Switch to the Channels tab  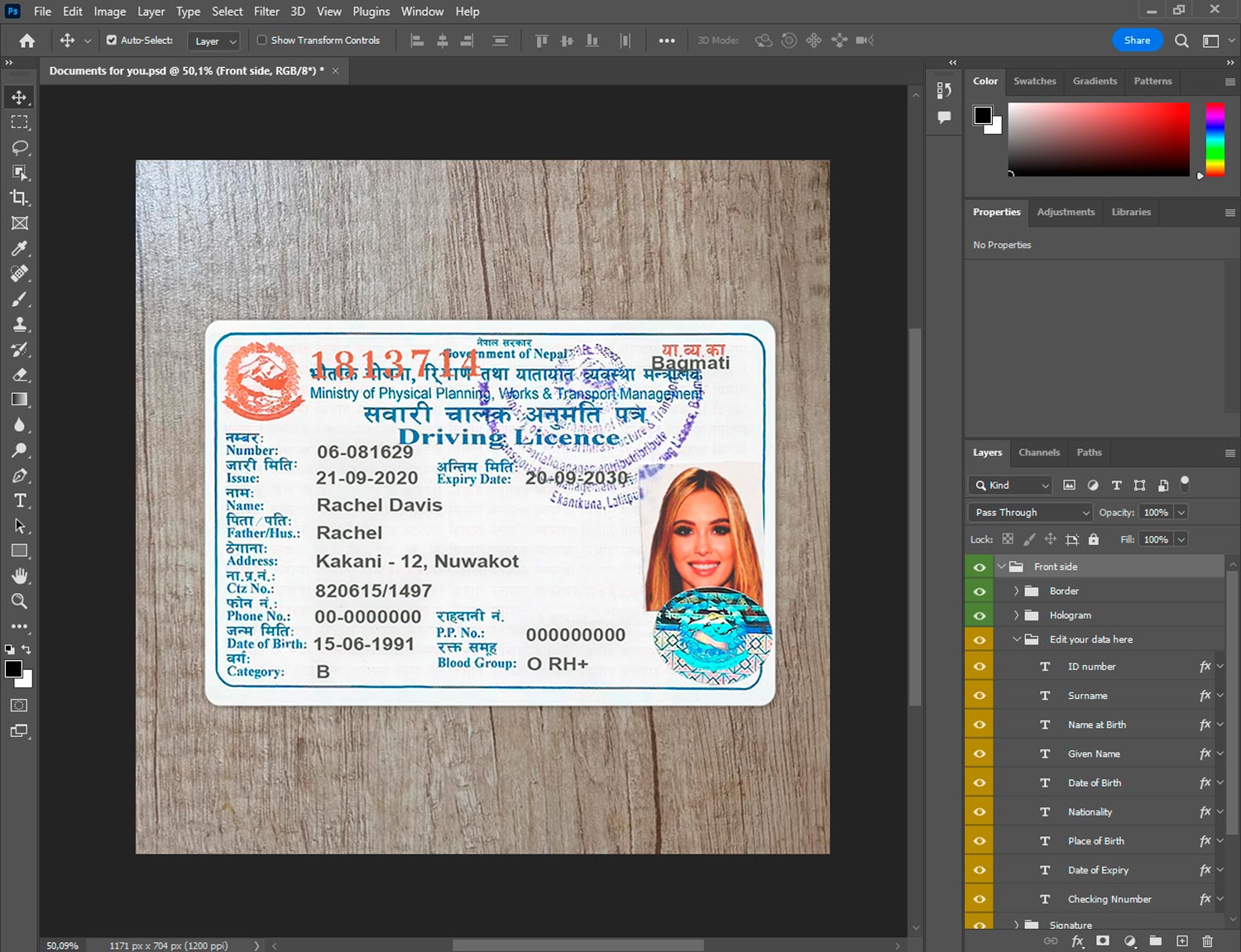1038,452
